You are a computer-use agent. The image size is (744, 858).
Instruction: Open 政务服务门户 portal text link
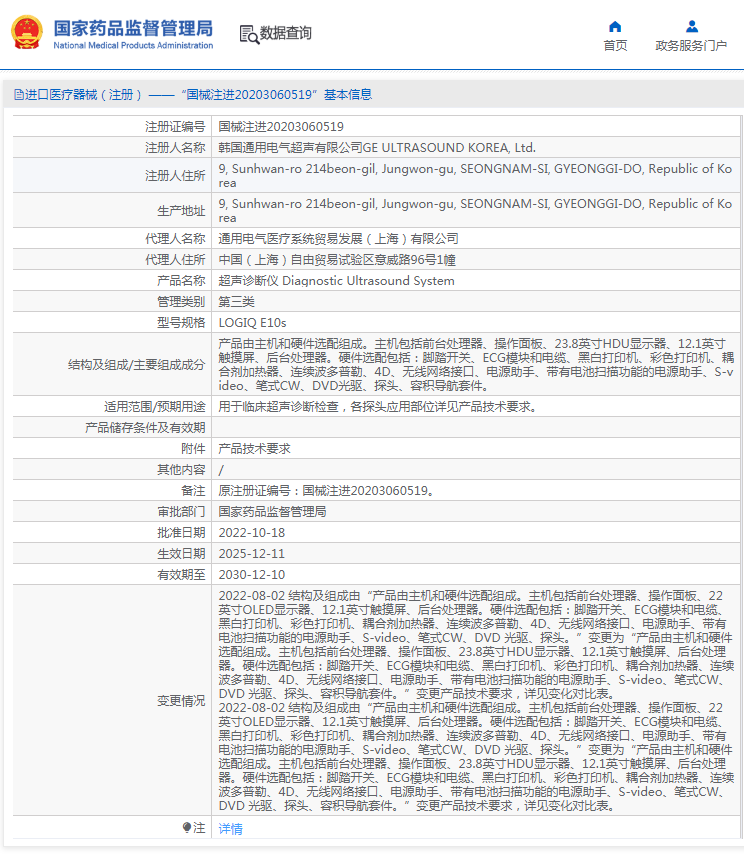pos(691,46)
